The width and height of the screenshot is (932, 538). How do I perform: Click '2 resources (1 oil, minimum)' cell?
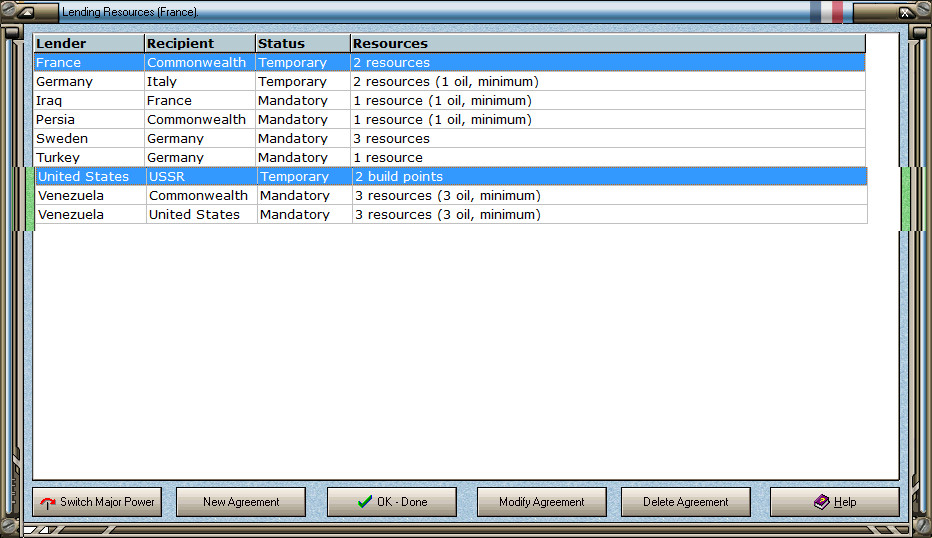click(608, 81)
